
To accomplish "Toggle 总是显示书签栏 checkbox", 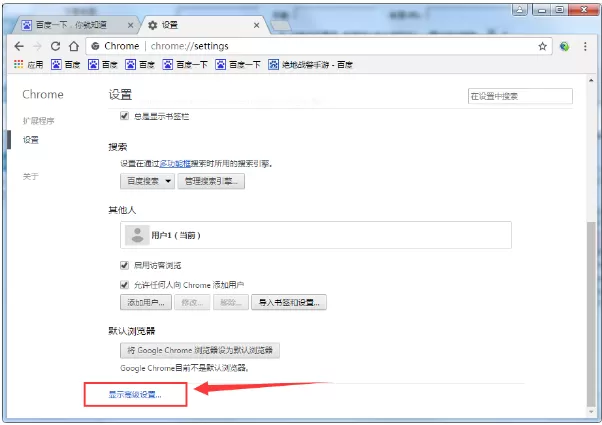I will pos(124,116).
